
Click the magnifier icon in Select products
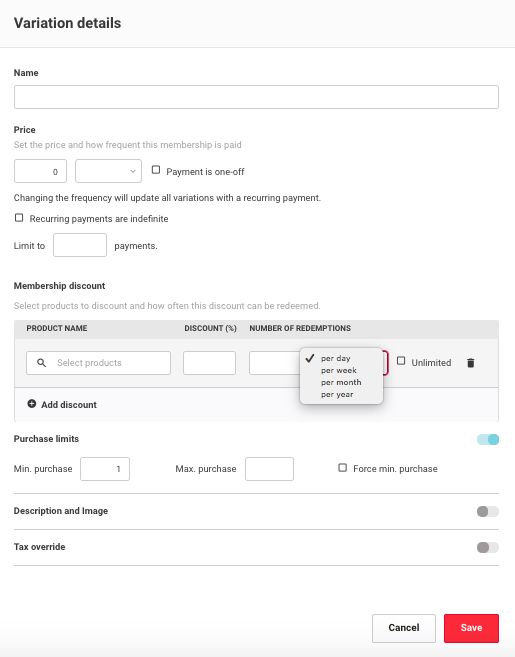41,363
